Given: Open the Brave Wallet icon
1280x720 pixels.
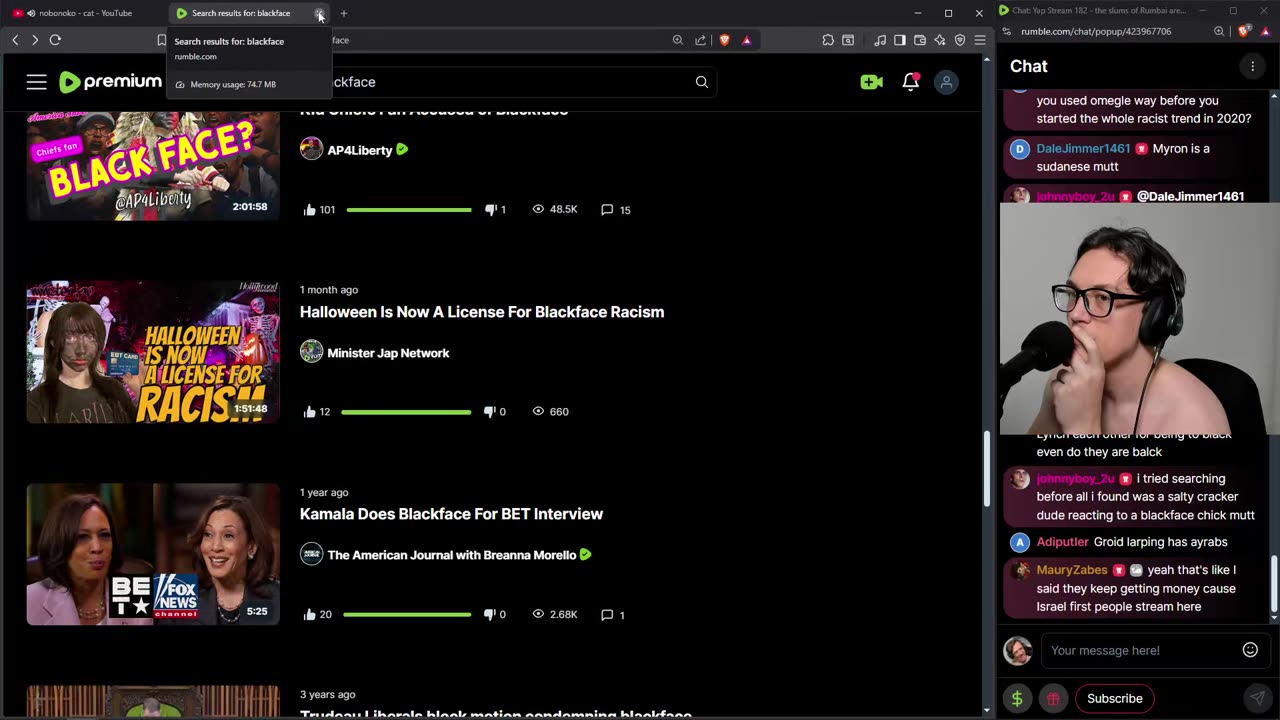Looking at the screenshot, I should (920, 40).
